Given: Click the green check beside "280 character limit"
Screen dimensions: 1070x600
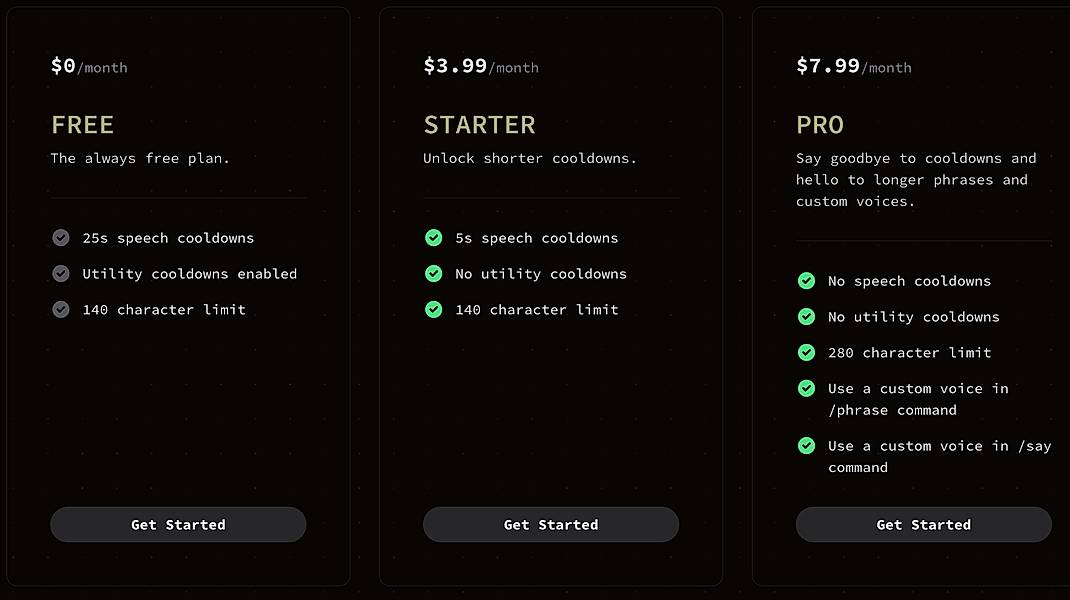Looking at the screenshot, I should pyautogui.click(x=806, y=353).
